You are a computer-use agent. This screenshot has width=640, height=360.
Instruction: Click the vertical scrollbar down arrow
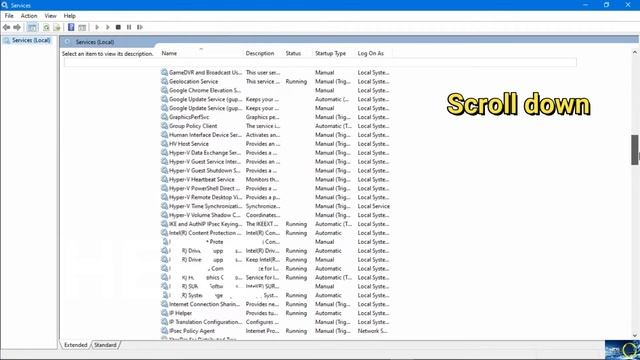click(635, 336)
